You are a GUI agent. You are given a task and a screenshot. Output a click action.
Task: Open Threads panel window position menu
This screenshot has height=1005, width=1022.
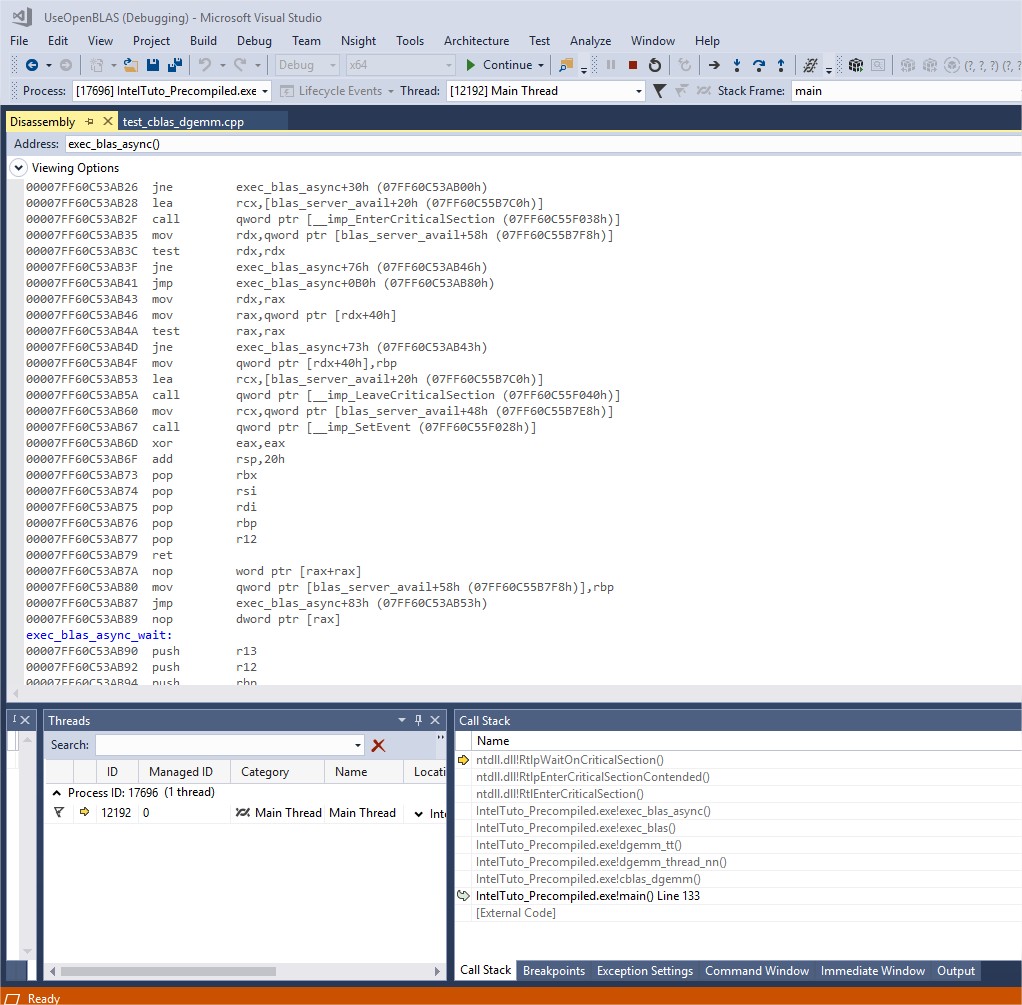click(x=402, y=720)
